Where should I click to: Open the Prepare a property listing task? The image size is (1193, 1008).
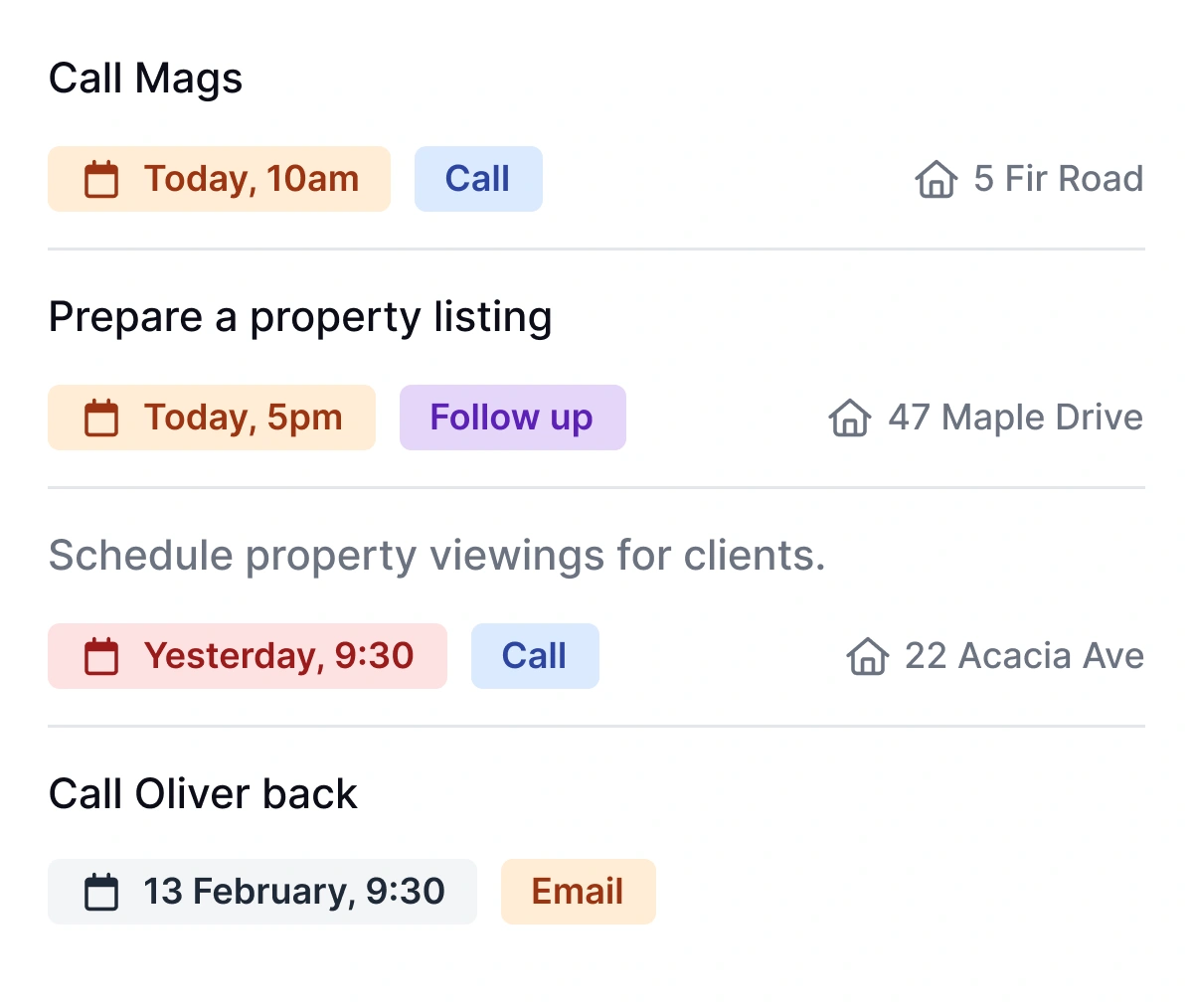(300, 316)
